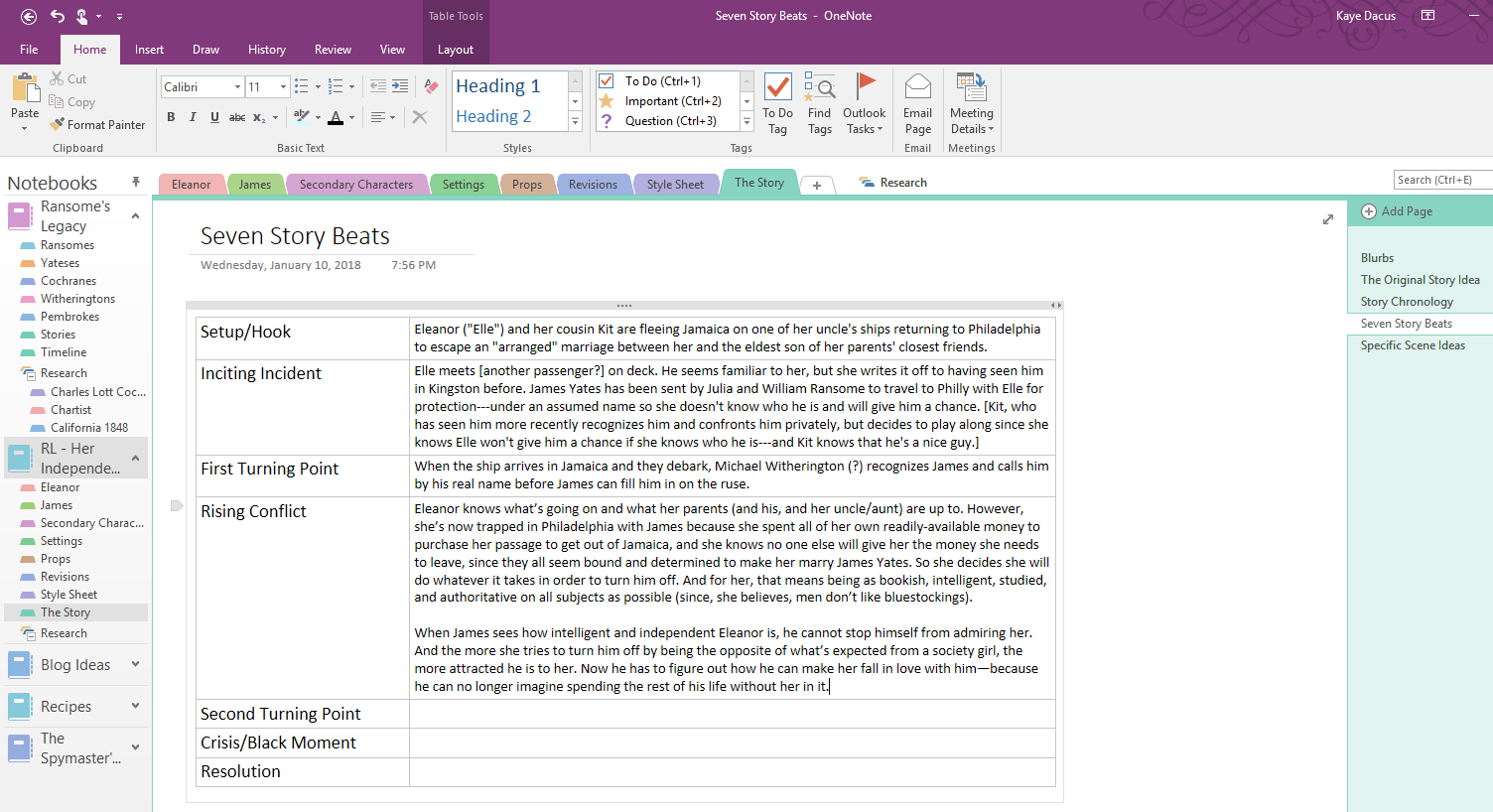The height and width of the screenshot is (812, 1493).
Task: Apply bold formatting with the B icon
Action: [x=171, y=117]
